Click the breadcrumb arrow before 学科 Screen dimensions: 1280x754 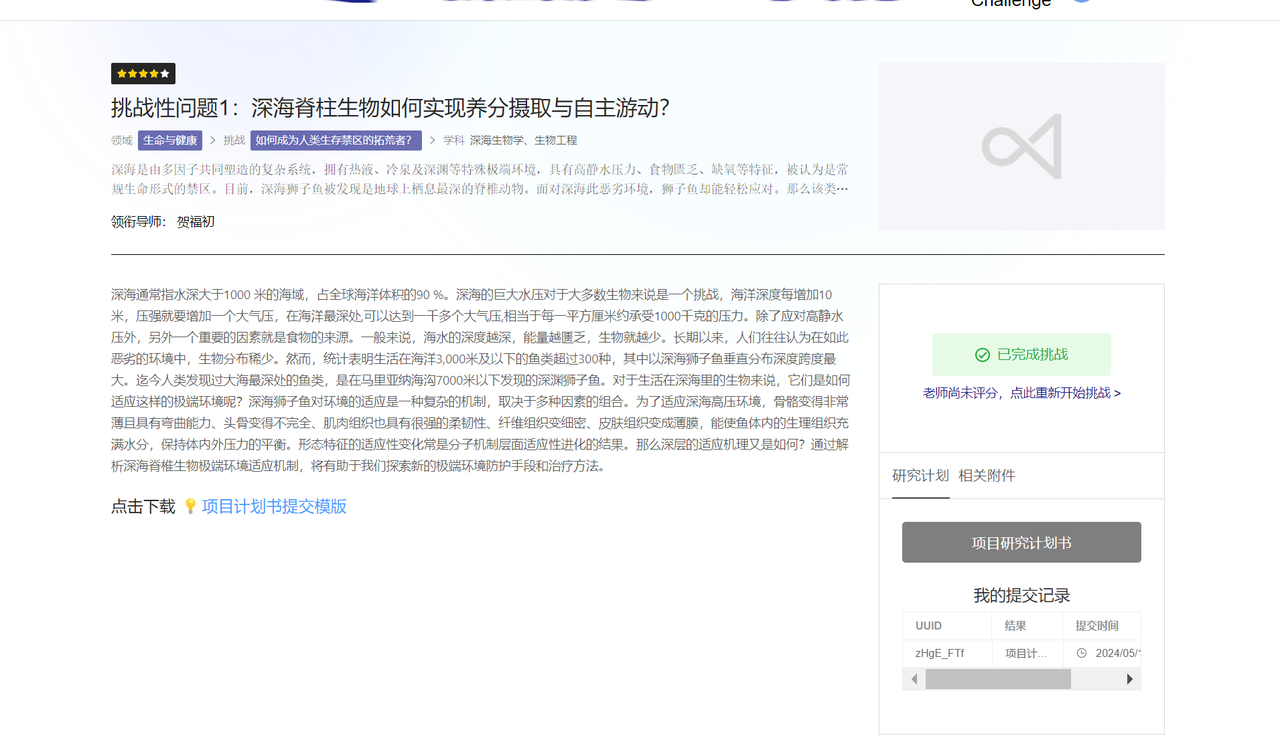point(433,141)
